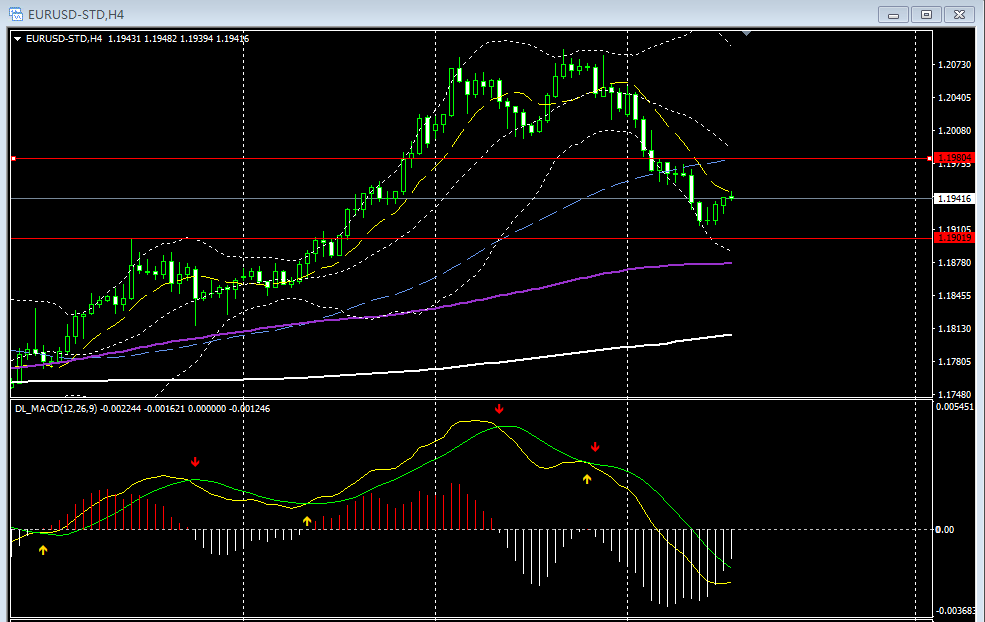Click the current price label 1.19416
985x622 pixels.
[x=950, y=199]
